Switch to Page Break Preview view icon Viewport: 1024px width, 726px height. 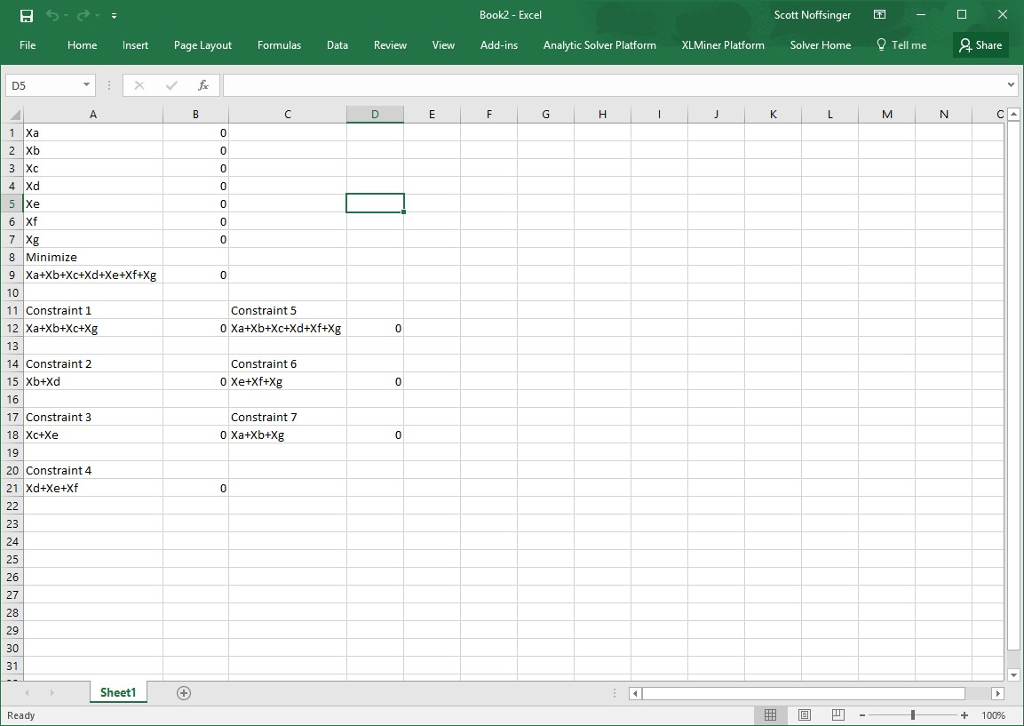838,715
